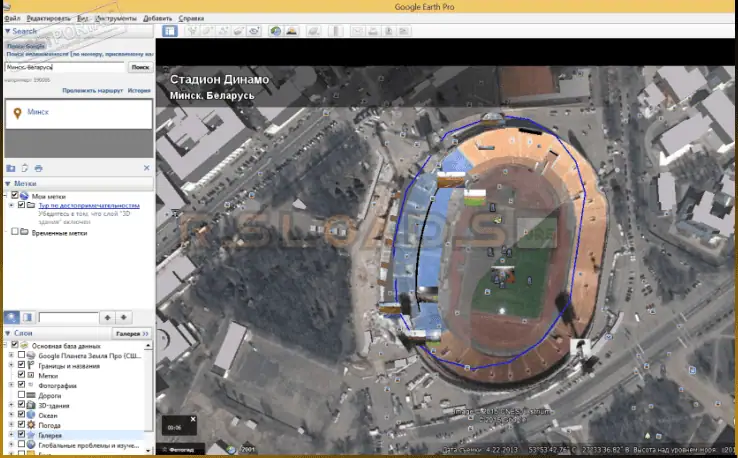Click the search field containing Минск, Беларусь
738x458 pixels.
coord(65,67)
